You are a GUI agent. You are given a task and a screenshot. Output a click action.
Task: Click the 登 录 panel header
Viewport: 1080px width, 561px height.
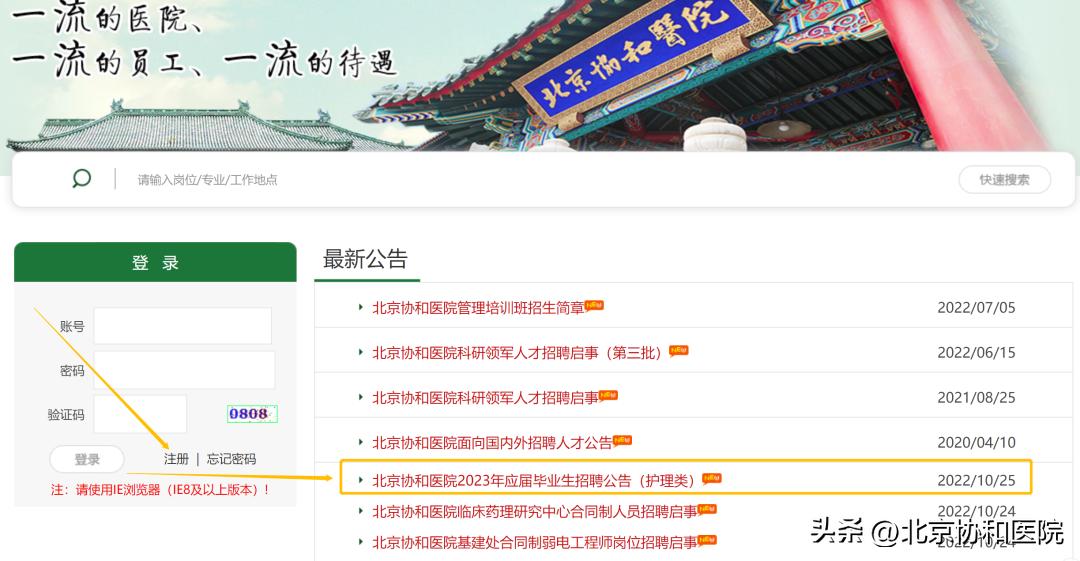[x=155, y=262]
